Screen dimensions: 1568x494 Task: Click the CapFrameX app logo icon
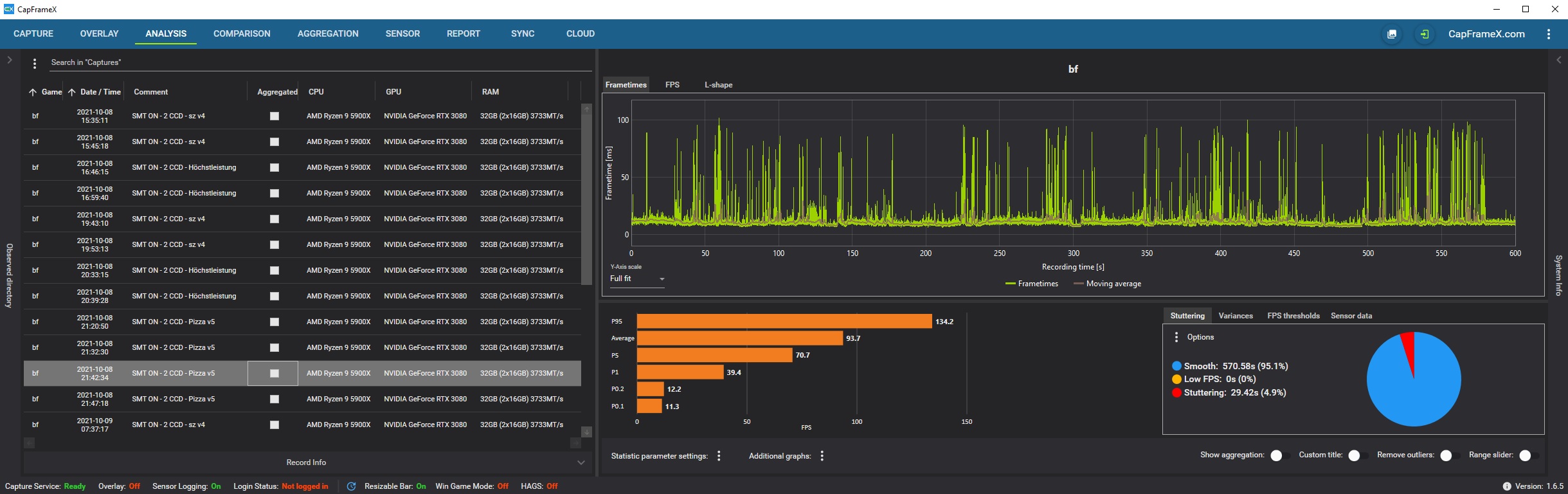(8, 9)
